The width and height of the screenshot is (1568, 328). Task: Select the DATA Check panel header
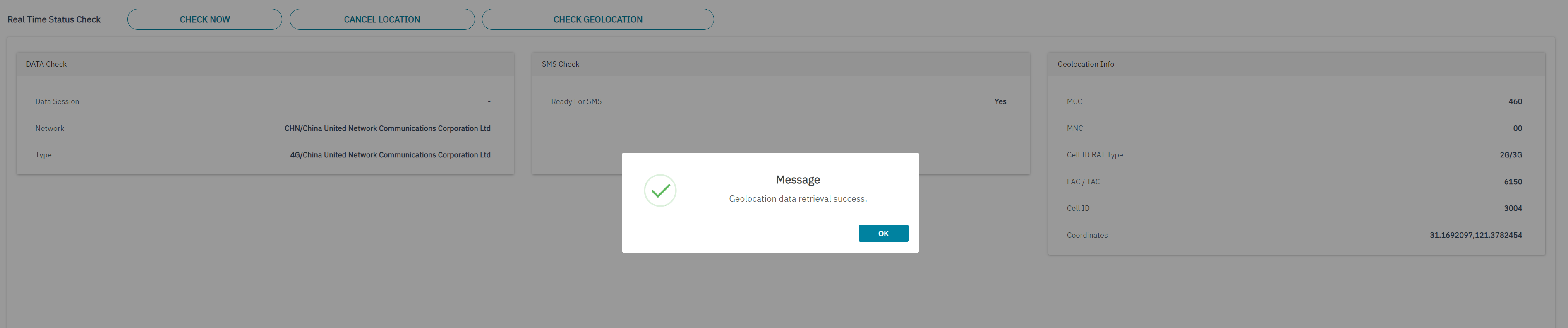(x=46, y=64)
